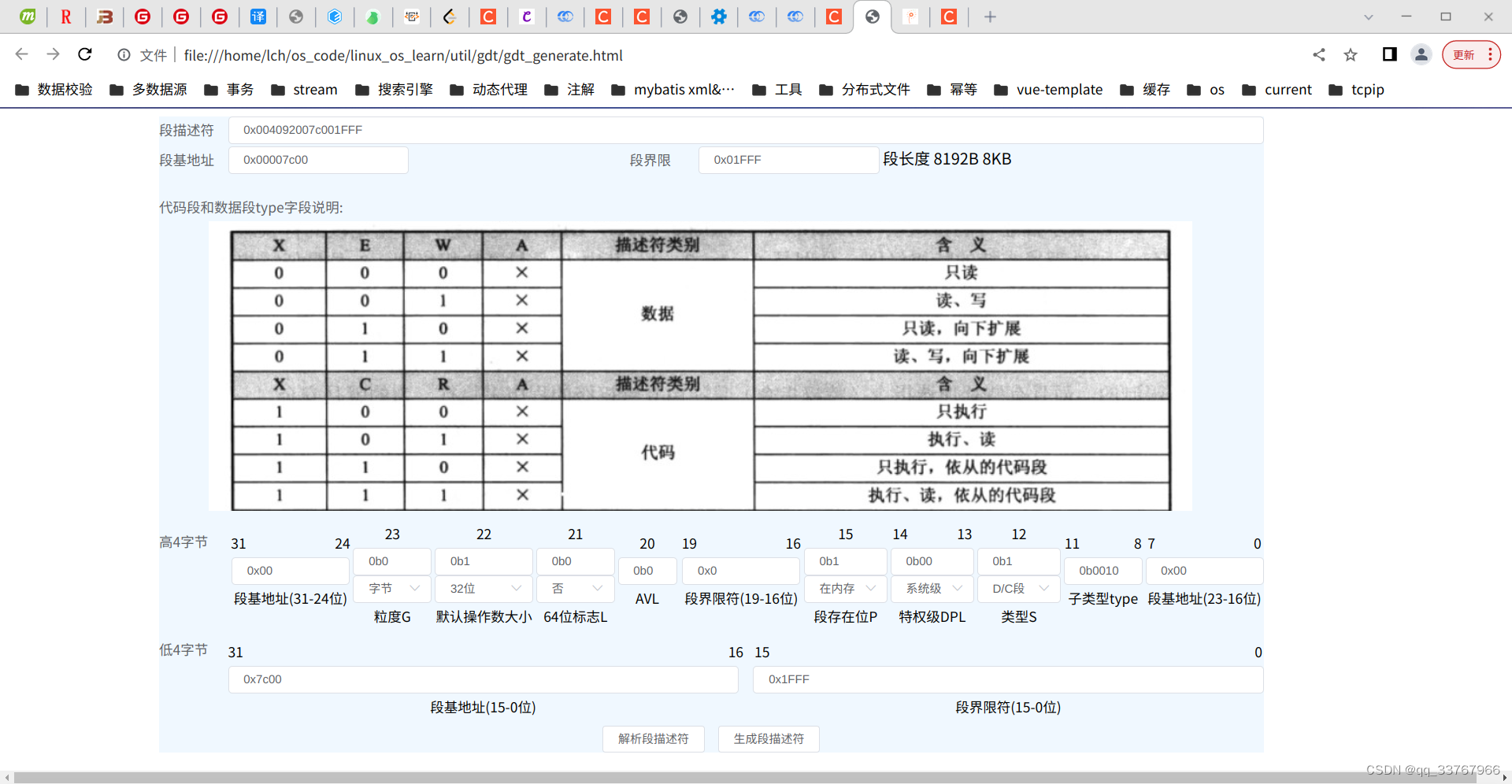Switch to the blue puzzle-piece tab

tap(718, 17)
